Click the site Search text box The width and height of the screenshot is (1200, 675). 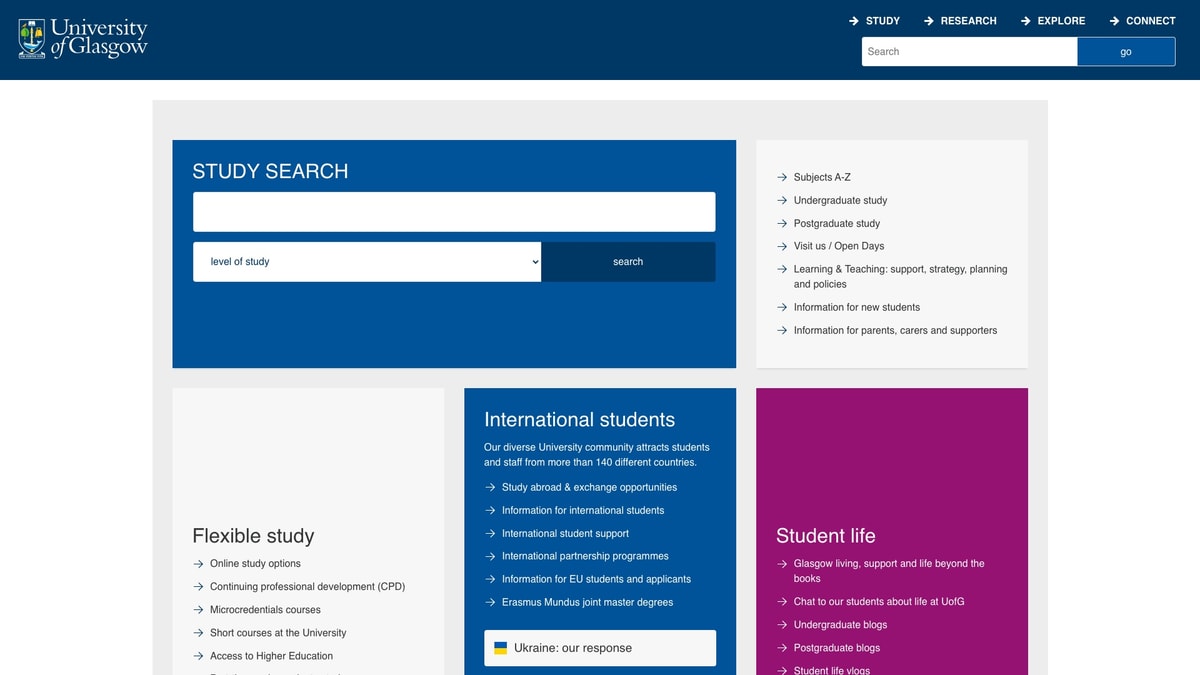(968, 51)
